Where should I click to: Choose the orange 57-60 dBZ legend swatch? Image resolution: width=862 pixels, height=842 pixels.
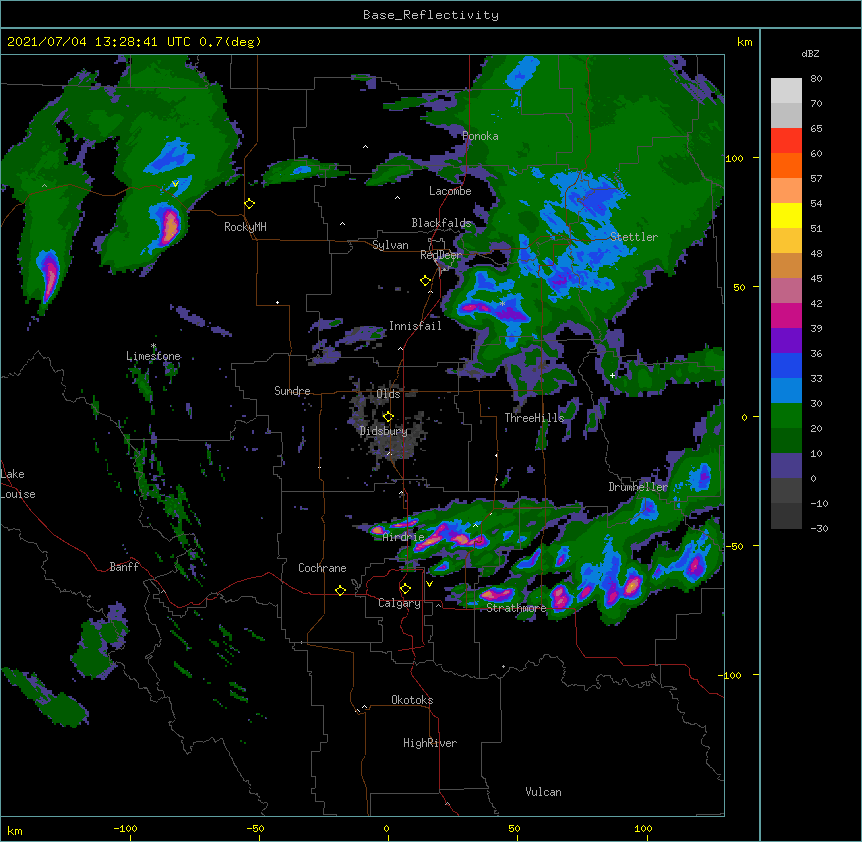786,165
